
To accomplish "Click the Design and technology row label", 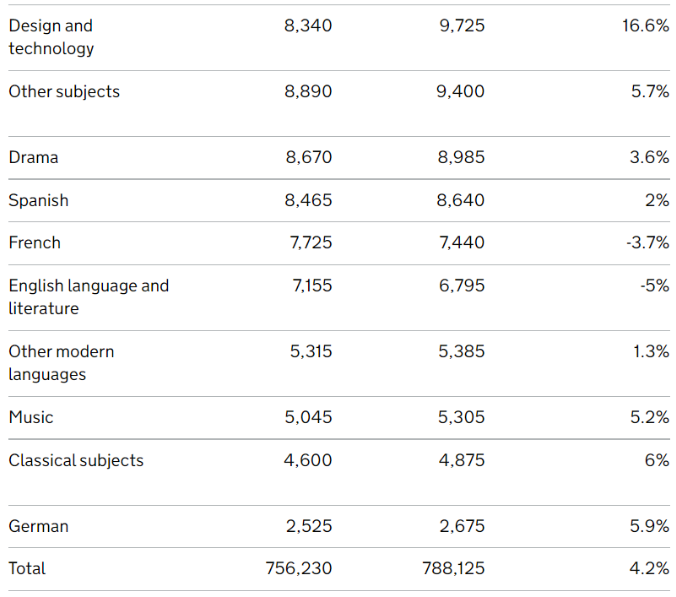I will (51, 37).
